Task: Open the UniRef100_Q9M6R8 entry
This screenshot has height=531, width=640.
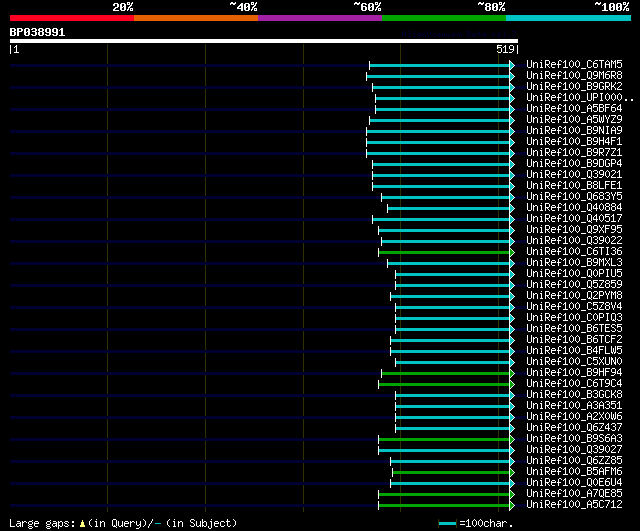Action: point(574,76)
